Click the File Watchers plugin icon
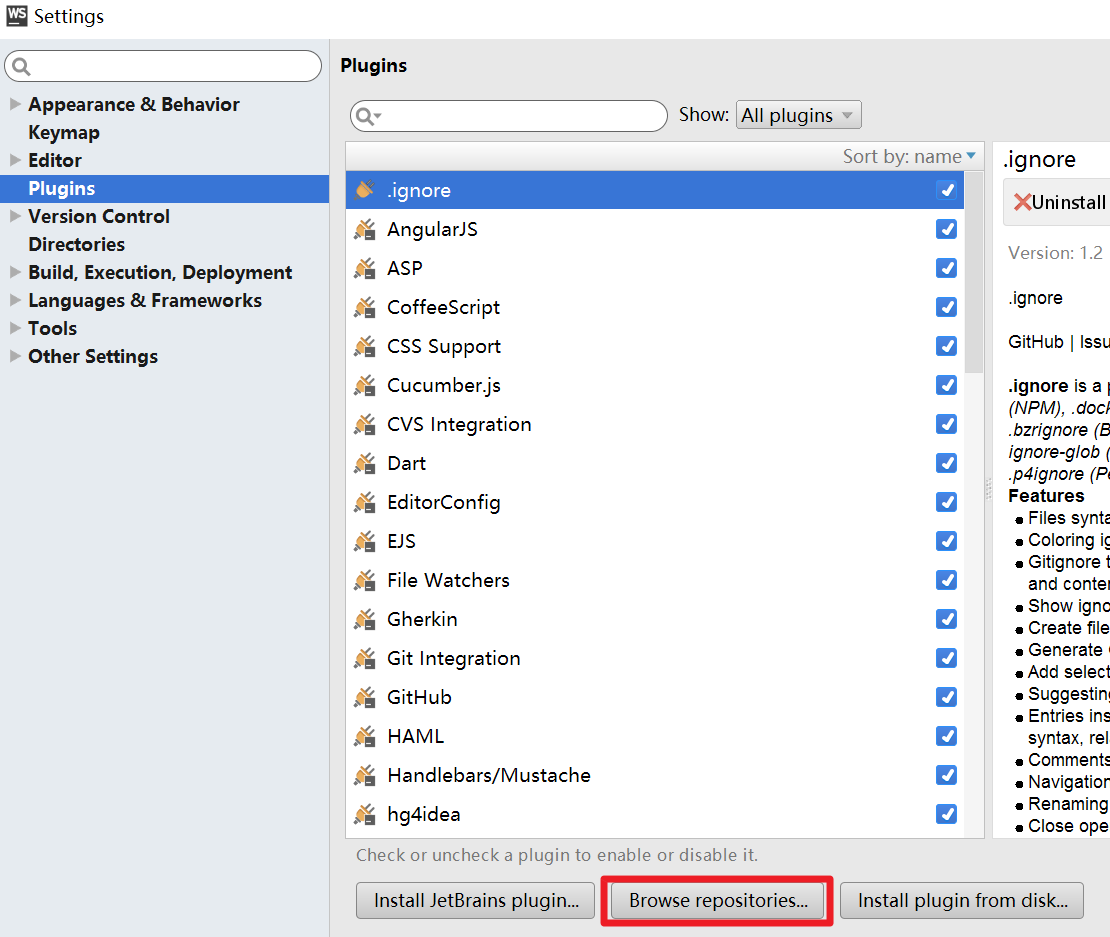The width and height of the screenshot is (1110, 937). [365, 580]
